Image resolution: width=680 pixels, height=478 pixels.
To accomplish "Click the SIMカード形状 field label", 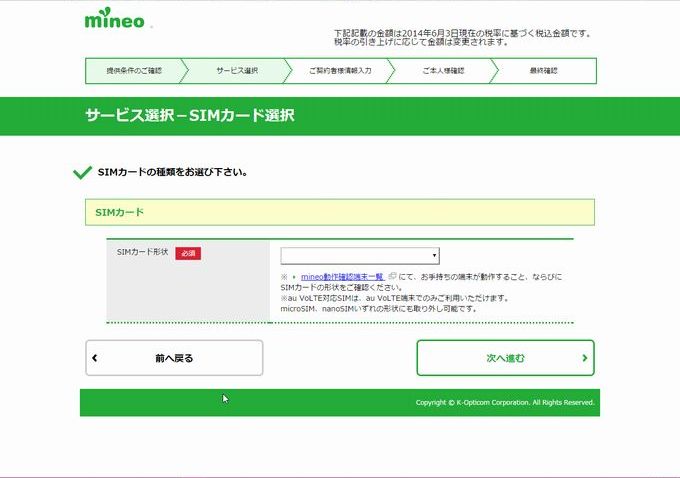I will 143,253.
